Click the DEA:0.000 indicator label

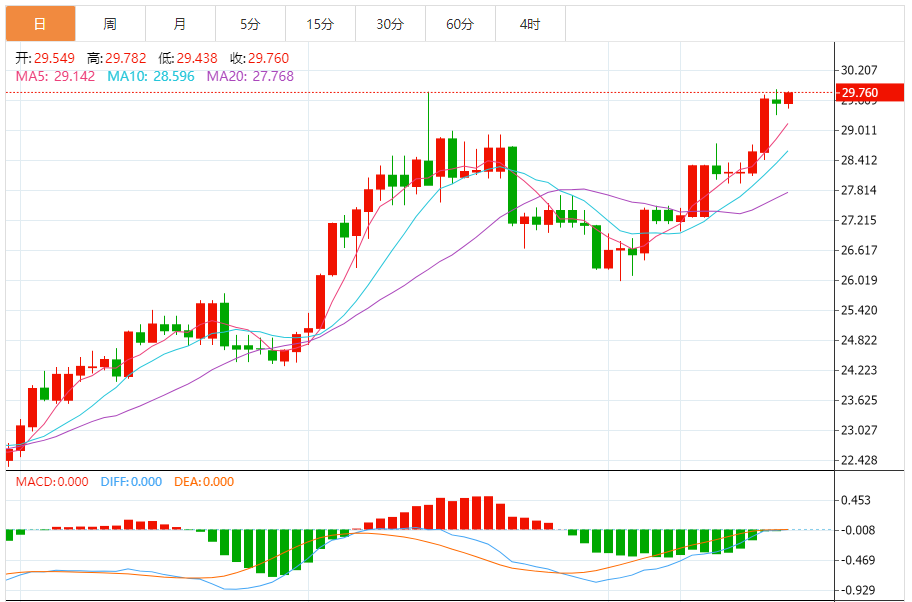click(204, 482)
